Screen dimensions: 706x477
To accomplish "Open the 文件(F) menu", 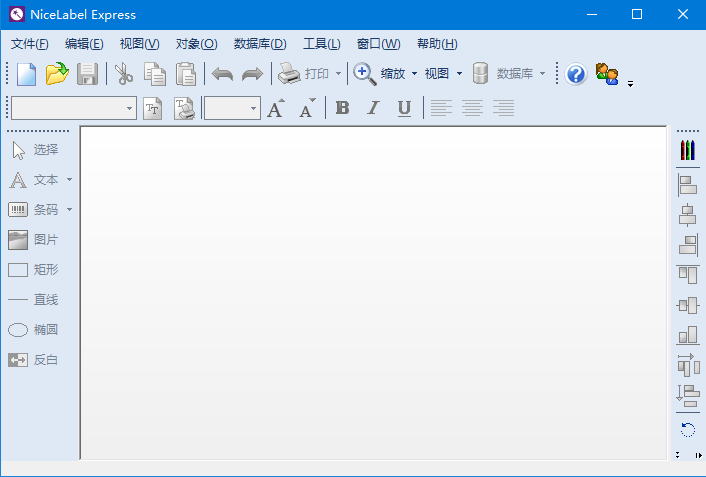I will tap(29, 44).
